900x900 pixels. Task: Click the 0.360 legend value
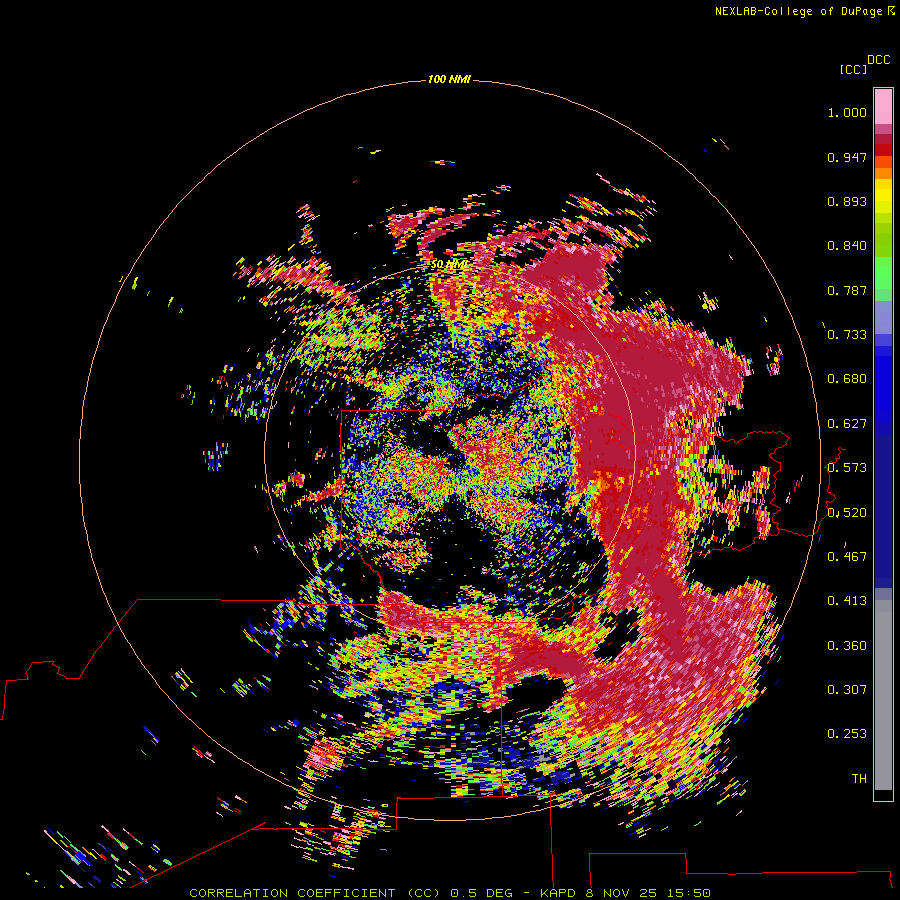click(847, 646)
